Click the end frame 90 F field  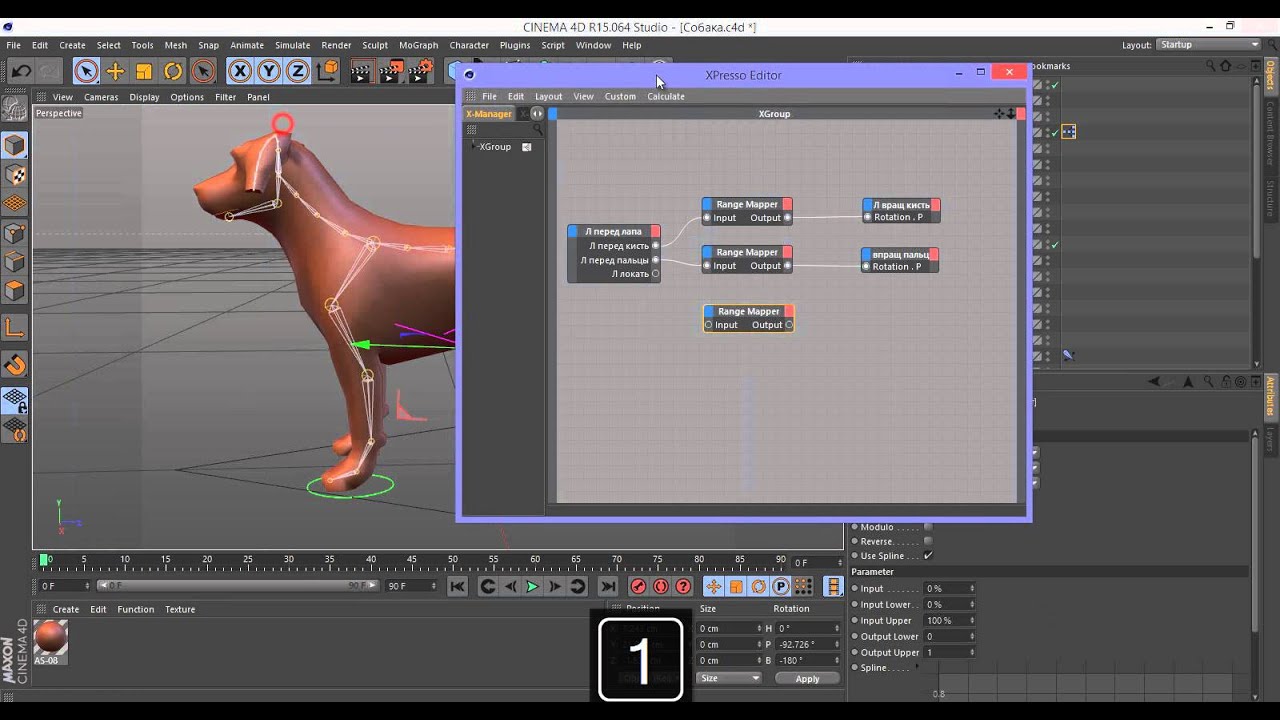(410, 586)
